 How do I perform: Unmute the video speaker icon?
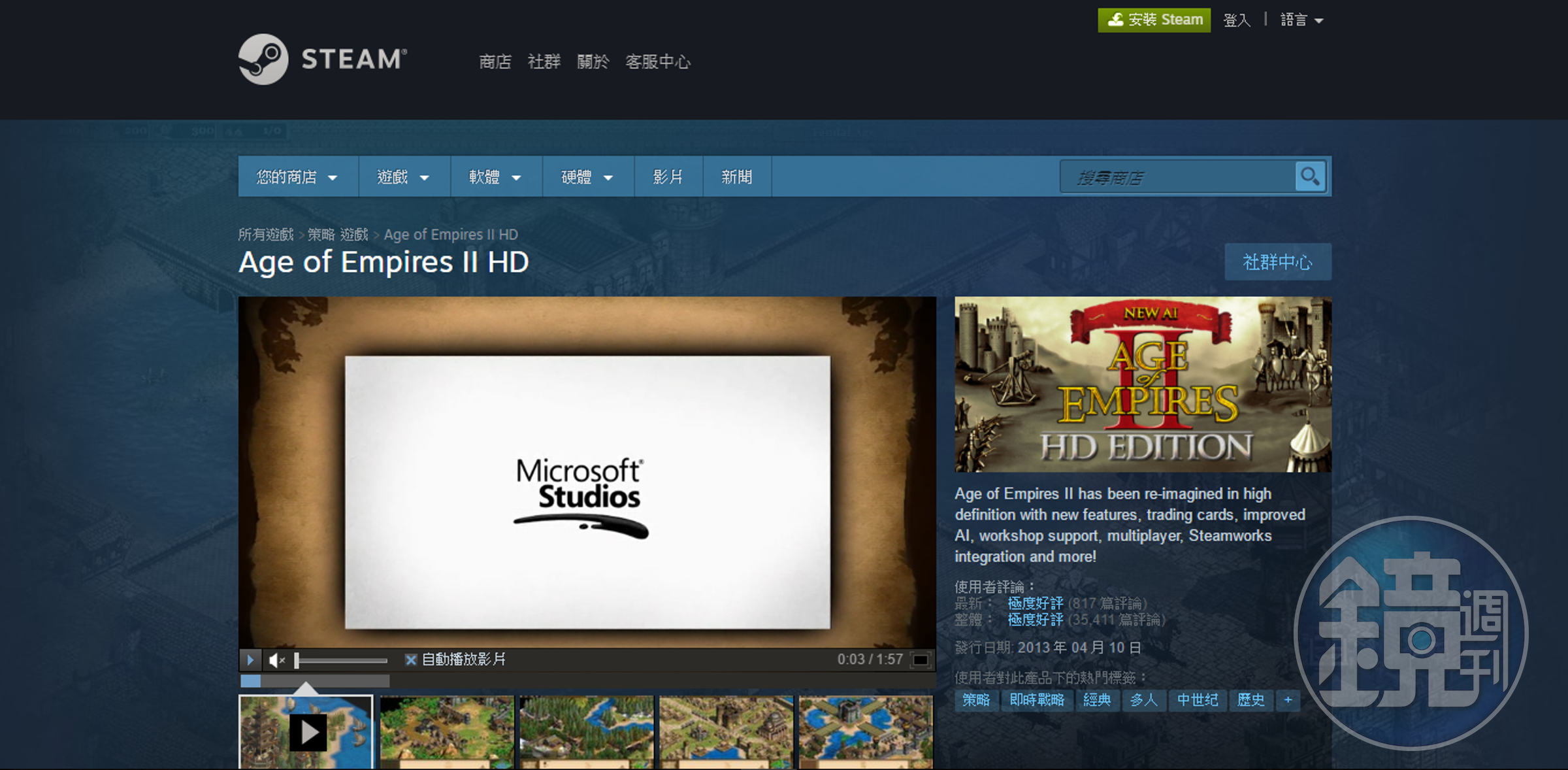click(x=276, y=660)
